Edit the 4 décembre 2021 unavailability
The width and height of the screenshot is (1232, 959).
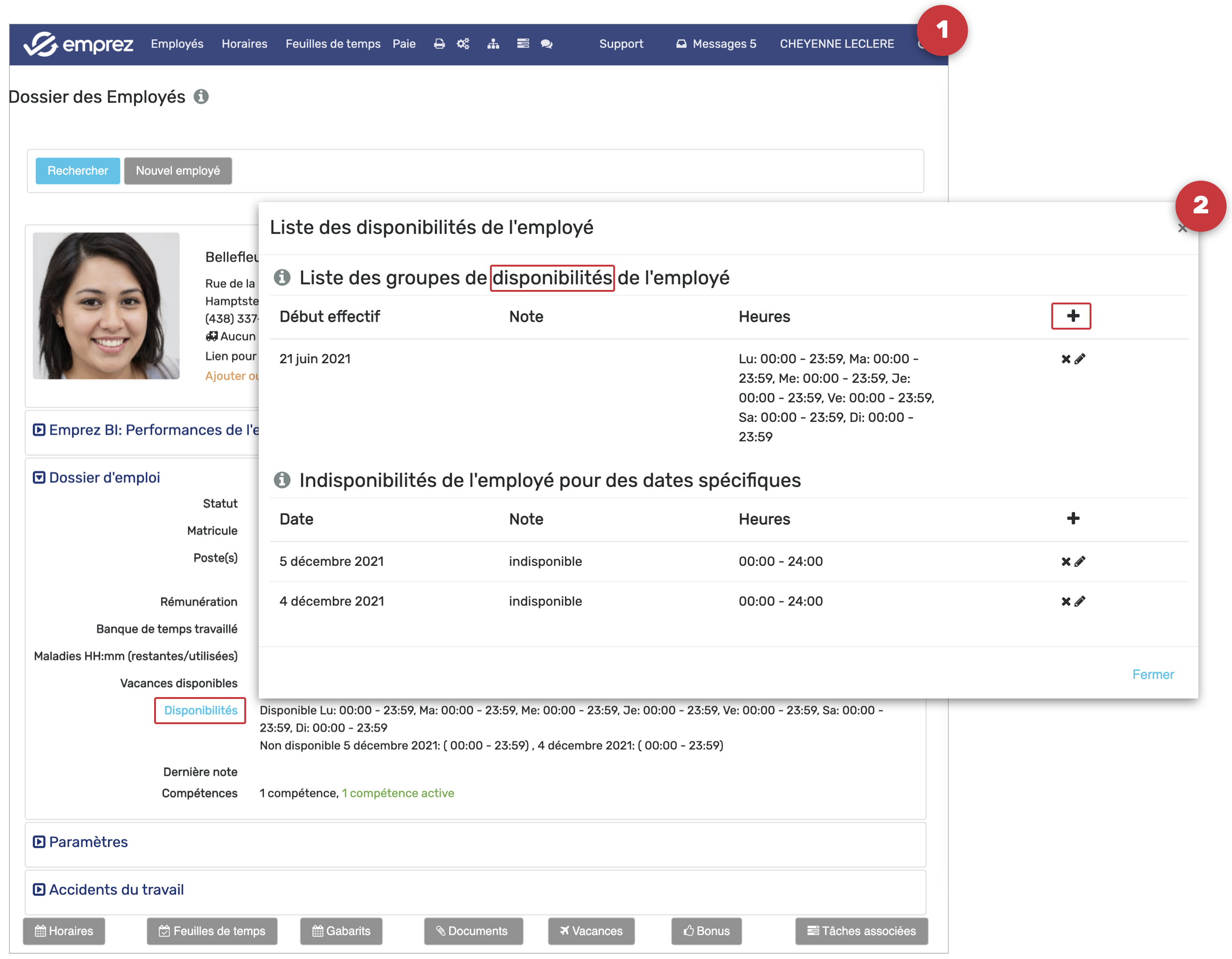click(x=1080, y=601)
